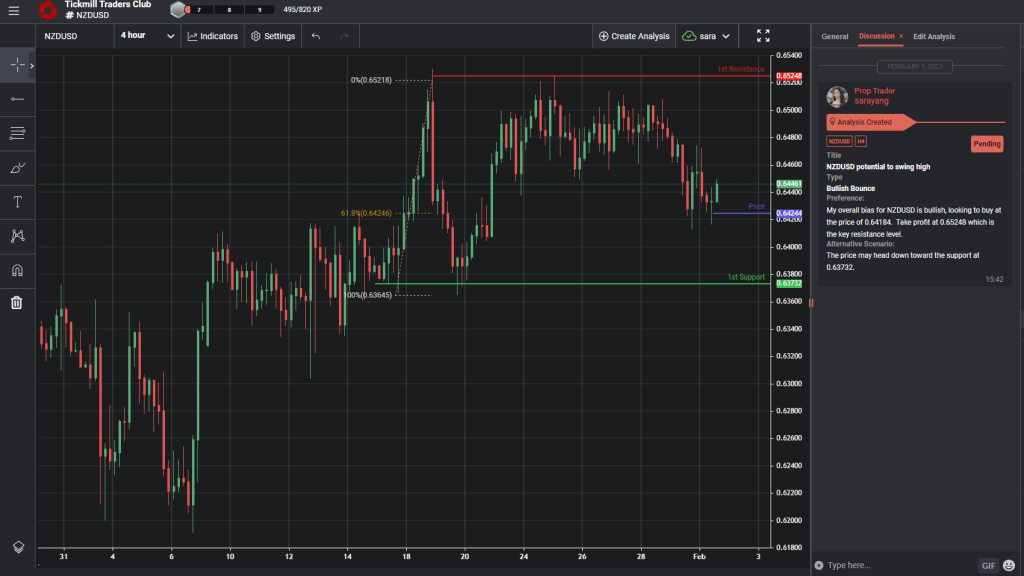Expand the sara account dropdown
The width and height of the screenshot is (1024, 576).
707,35
